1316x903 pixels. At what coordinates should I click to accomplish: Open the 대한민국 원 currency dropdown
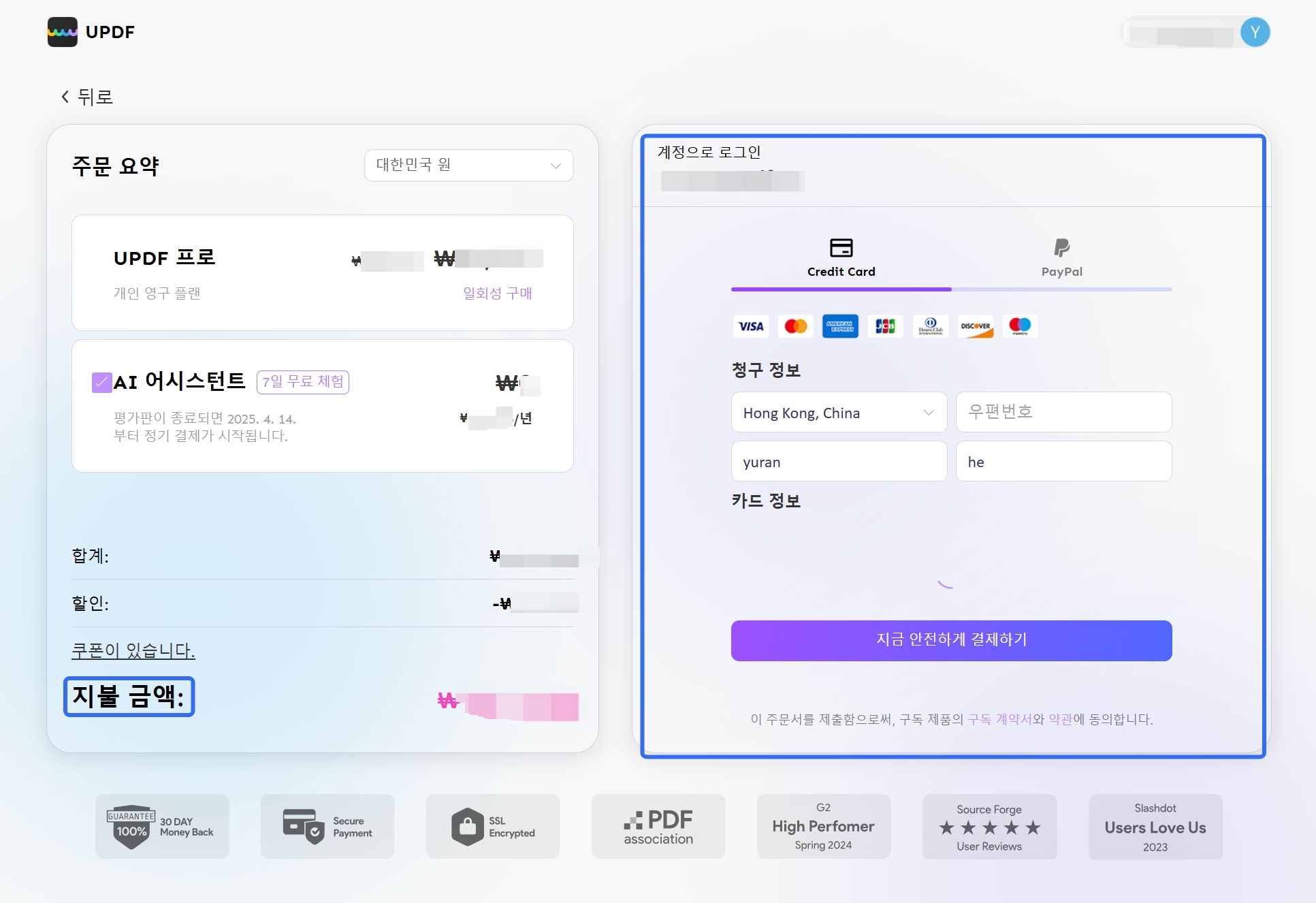[468, 165]
